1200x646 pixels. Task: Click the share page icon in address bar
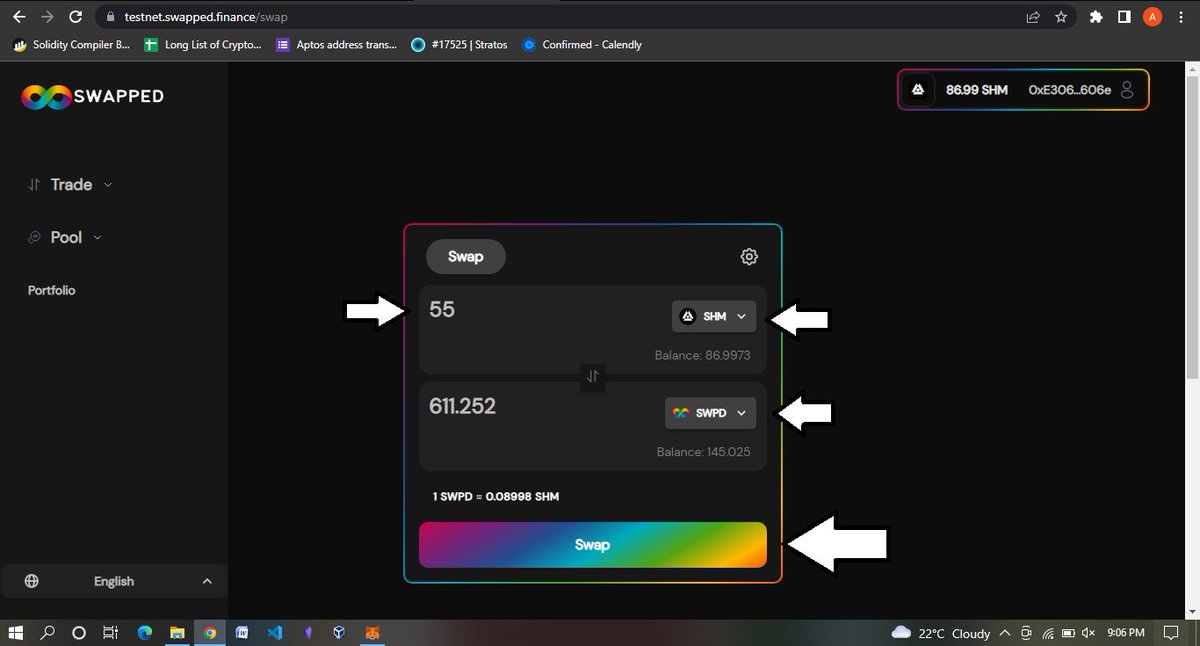coord(1033,17)
